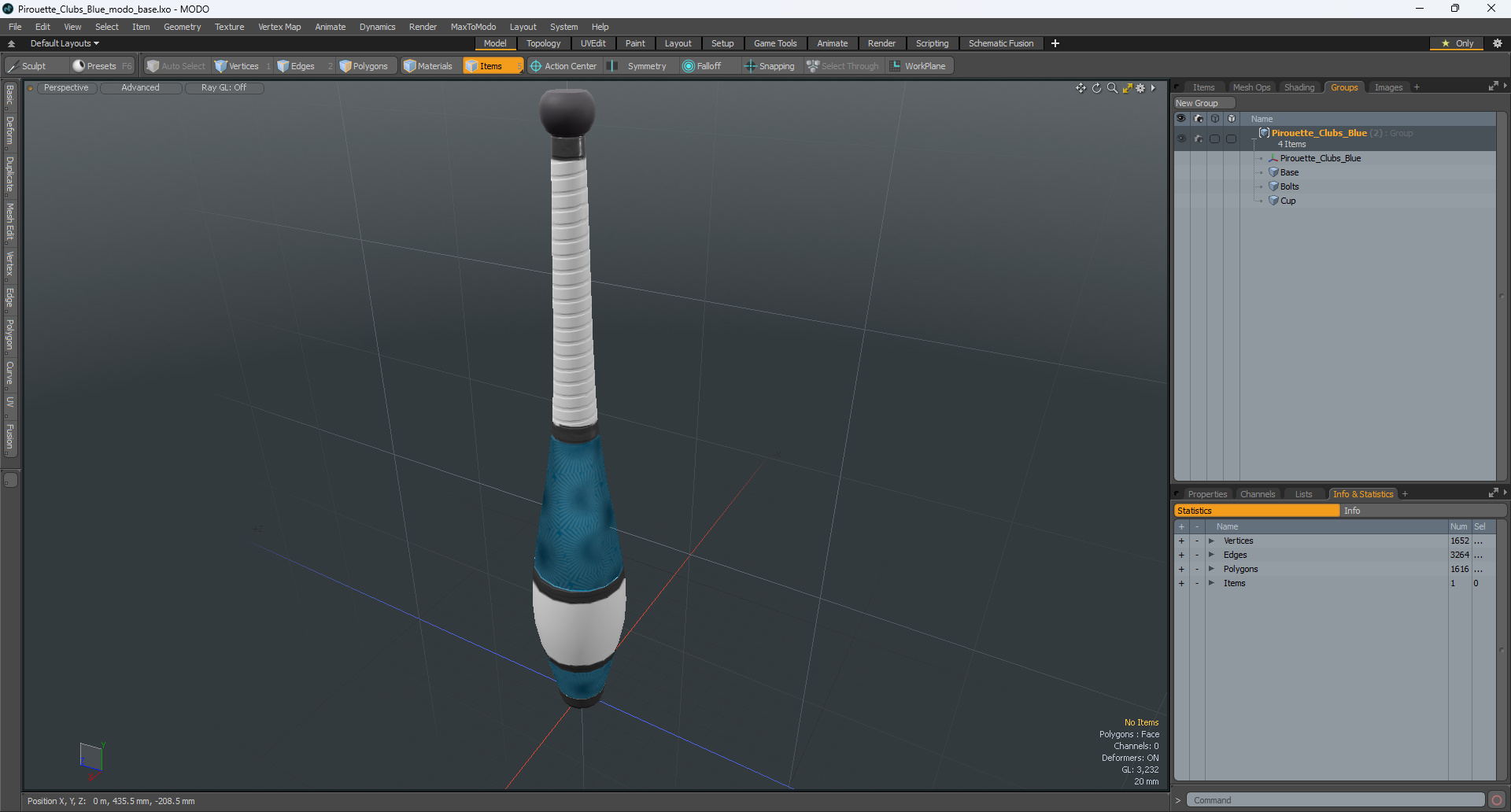
Task: Toggle the Only star button
Action: coord(1457,43)
